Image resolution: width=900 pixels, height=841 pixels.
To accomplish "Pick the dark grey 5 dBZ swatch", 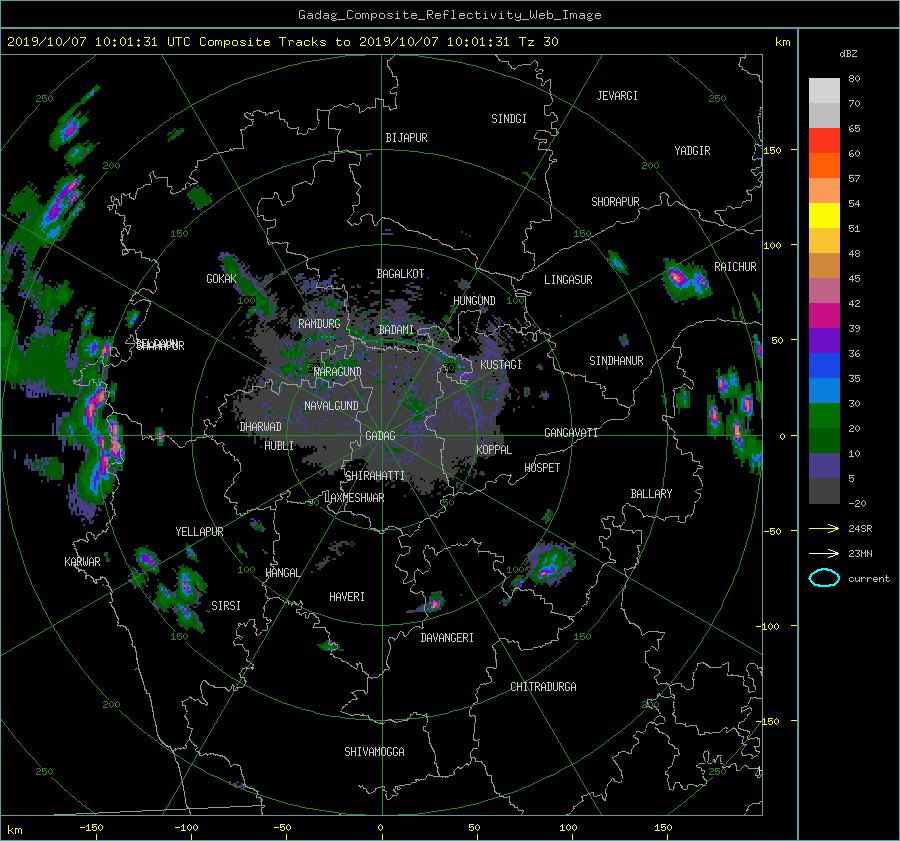I will (x=824, y=490).
